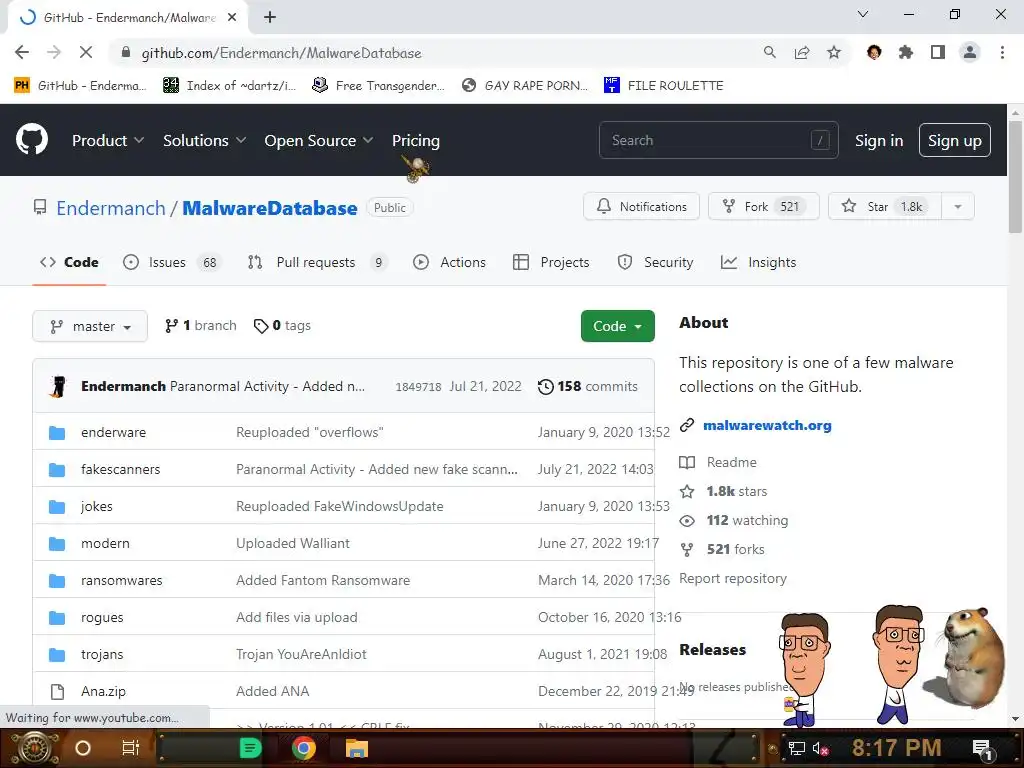The width and height of the screenshot is (1024, 768).
Task: Open steampunk Start button
Action: (34, 748)
